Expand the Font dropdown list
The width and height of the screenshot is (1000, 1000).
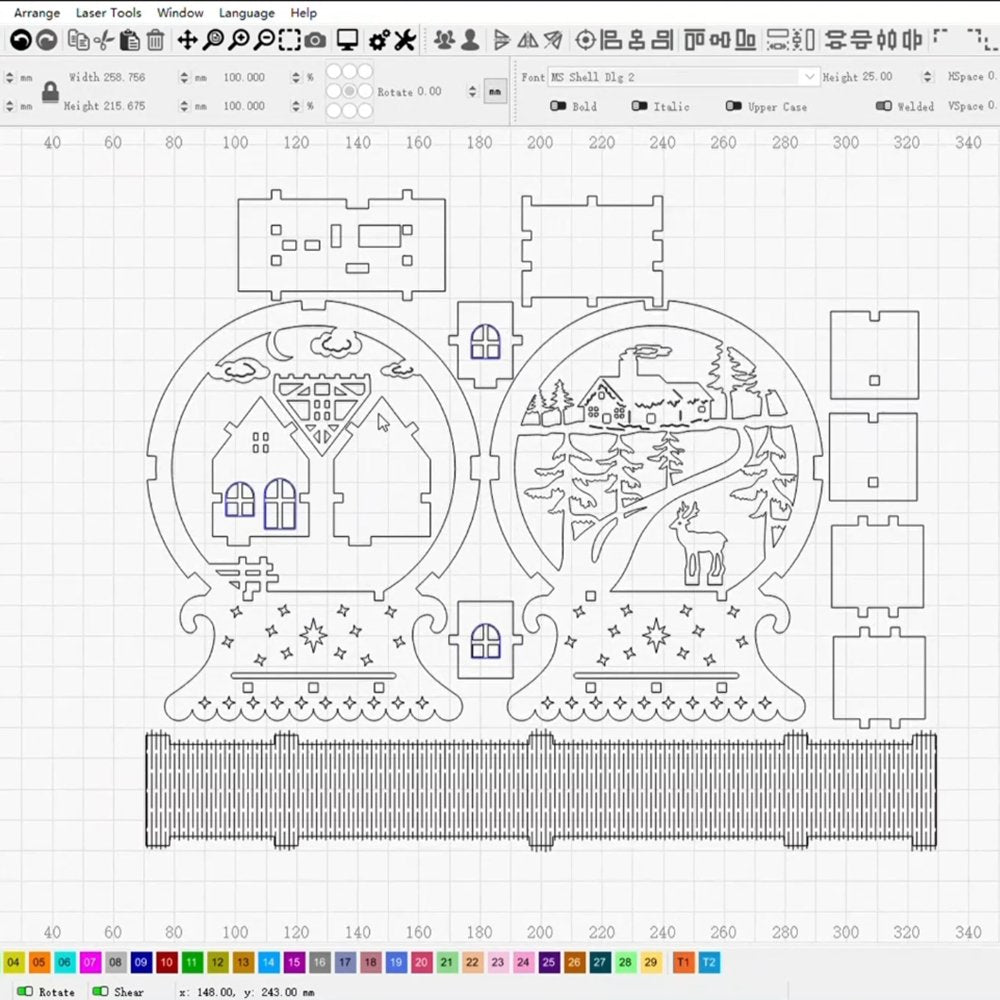(x=809, y=77)
